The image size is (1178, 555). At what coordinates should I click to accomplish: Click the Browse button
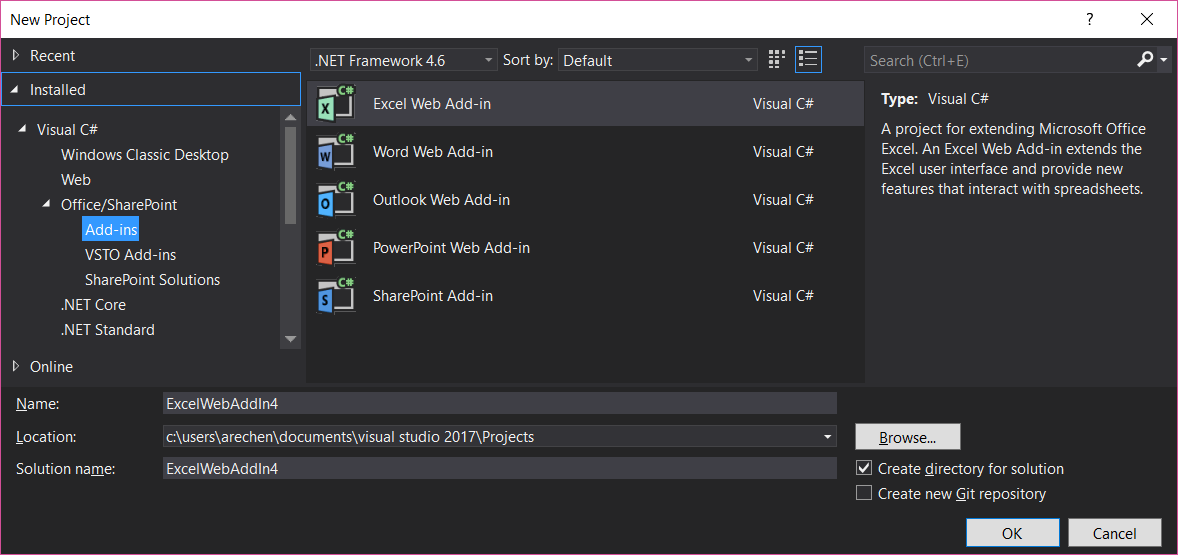(x=907, y=437)
